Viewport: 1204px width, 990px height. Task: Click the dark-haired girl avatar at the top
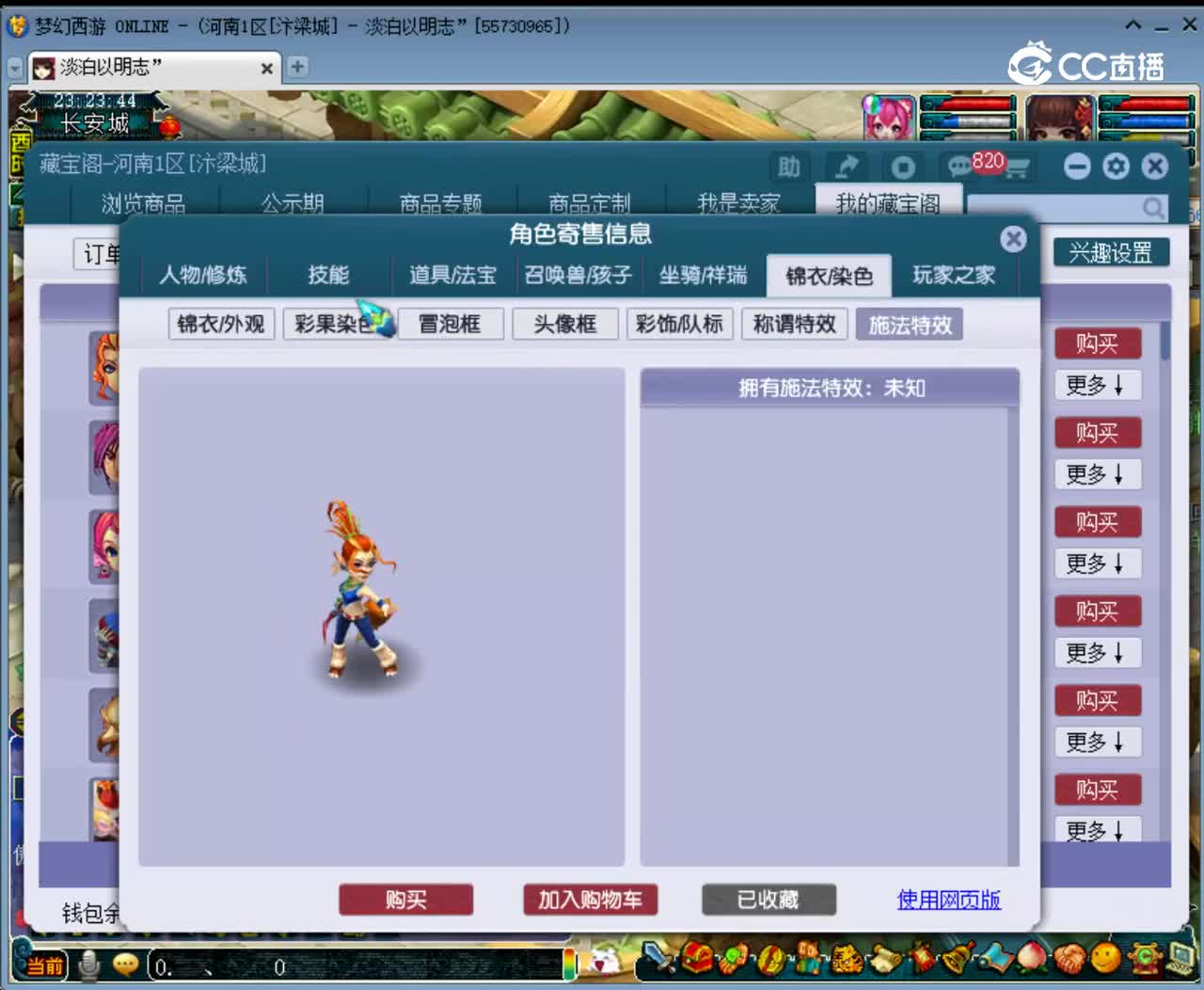coord(1061,118)
